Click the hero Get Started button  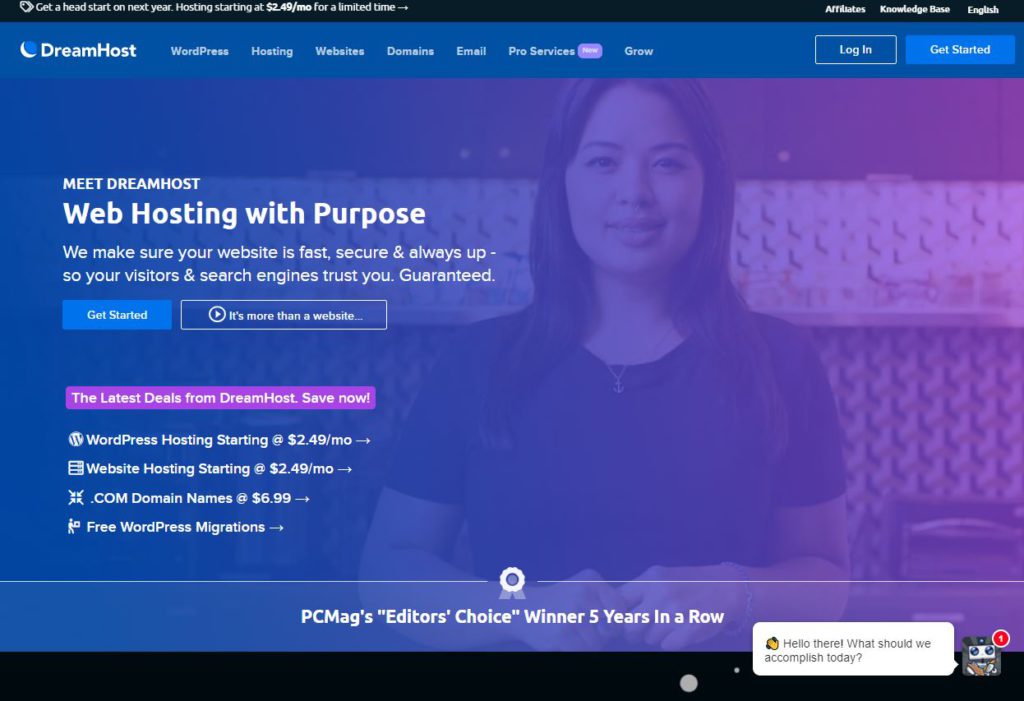tap(117, 315)
